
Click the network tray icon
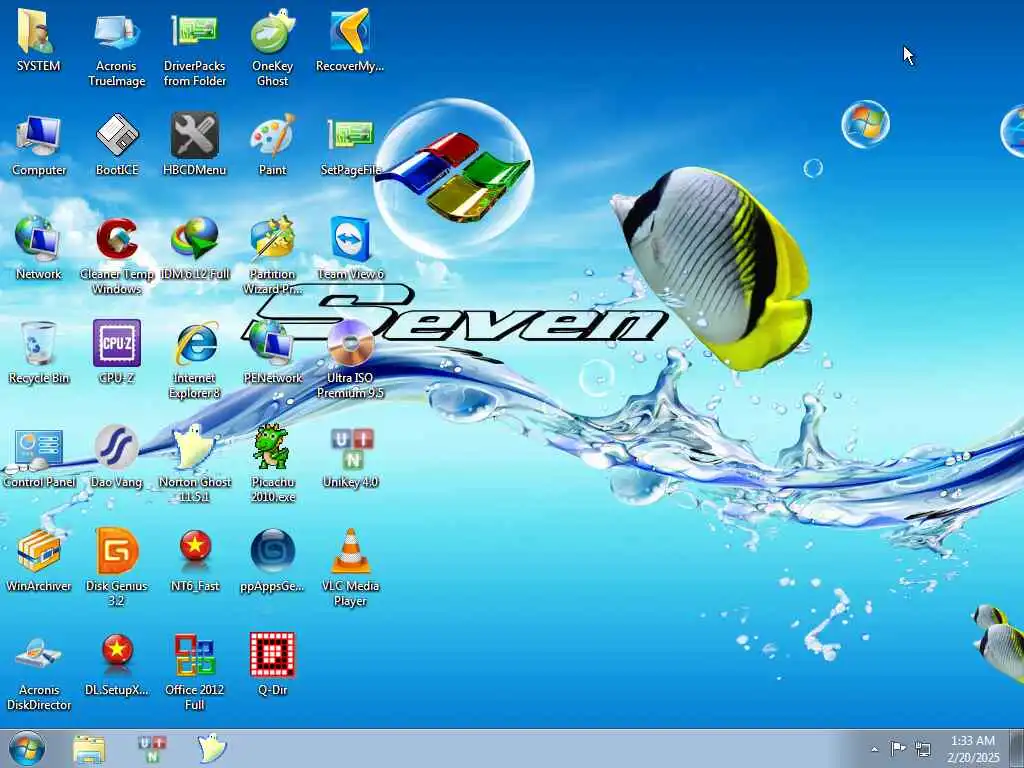click(923, 748)
